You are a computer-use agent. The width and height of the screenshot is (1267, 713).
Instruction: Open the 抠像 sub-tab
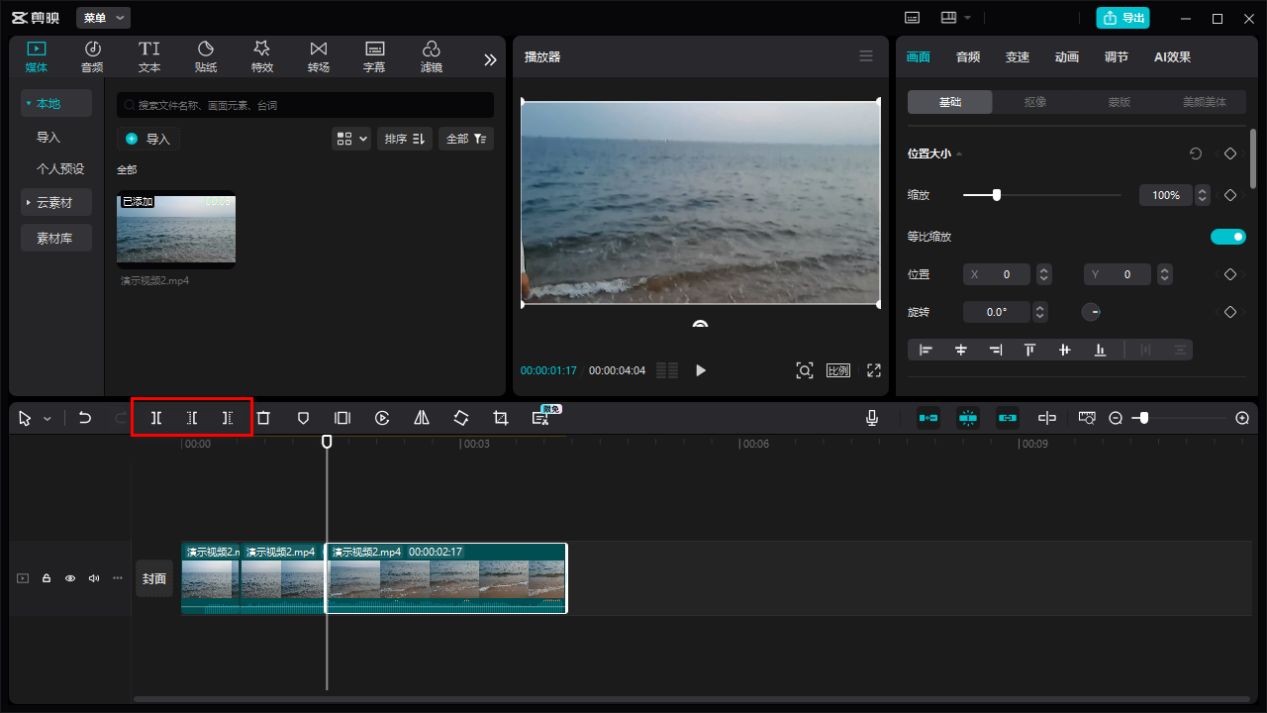point(1035,101)
